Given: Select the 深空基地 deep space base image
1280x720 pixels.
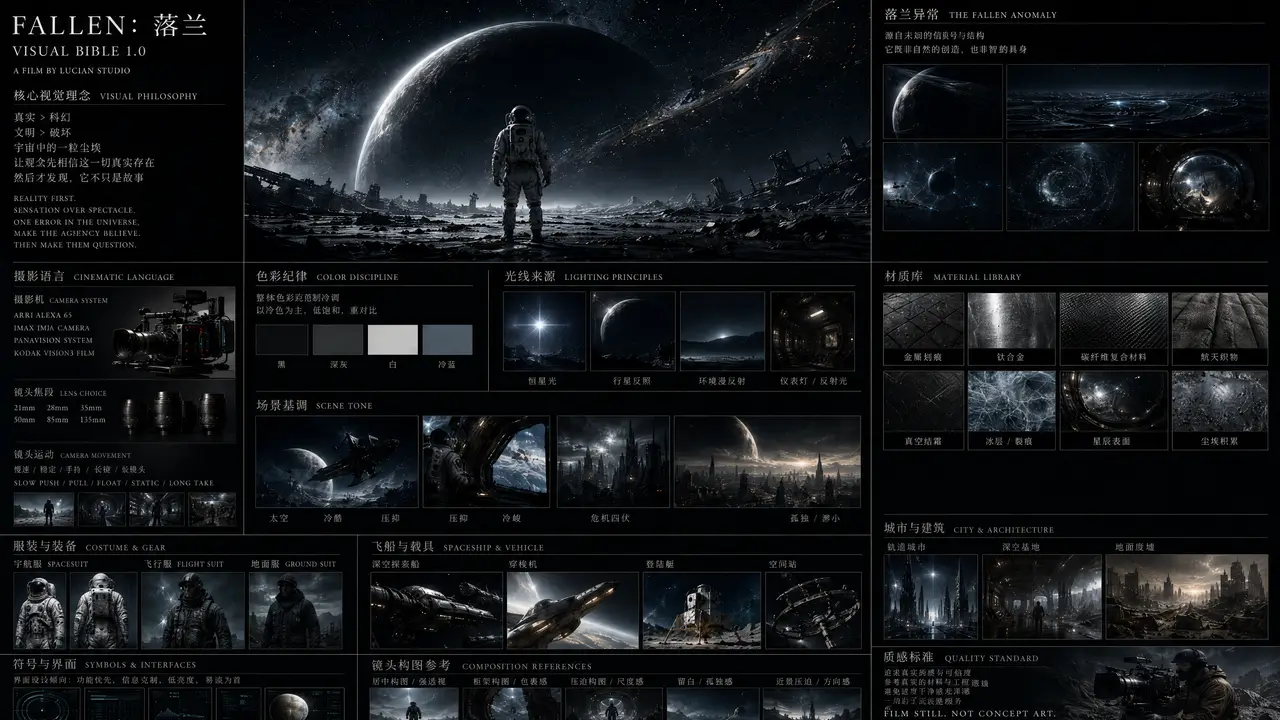Looking at the screenshot, I should click(1042, 597).
